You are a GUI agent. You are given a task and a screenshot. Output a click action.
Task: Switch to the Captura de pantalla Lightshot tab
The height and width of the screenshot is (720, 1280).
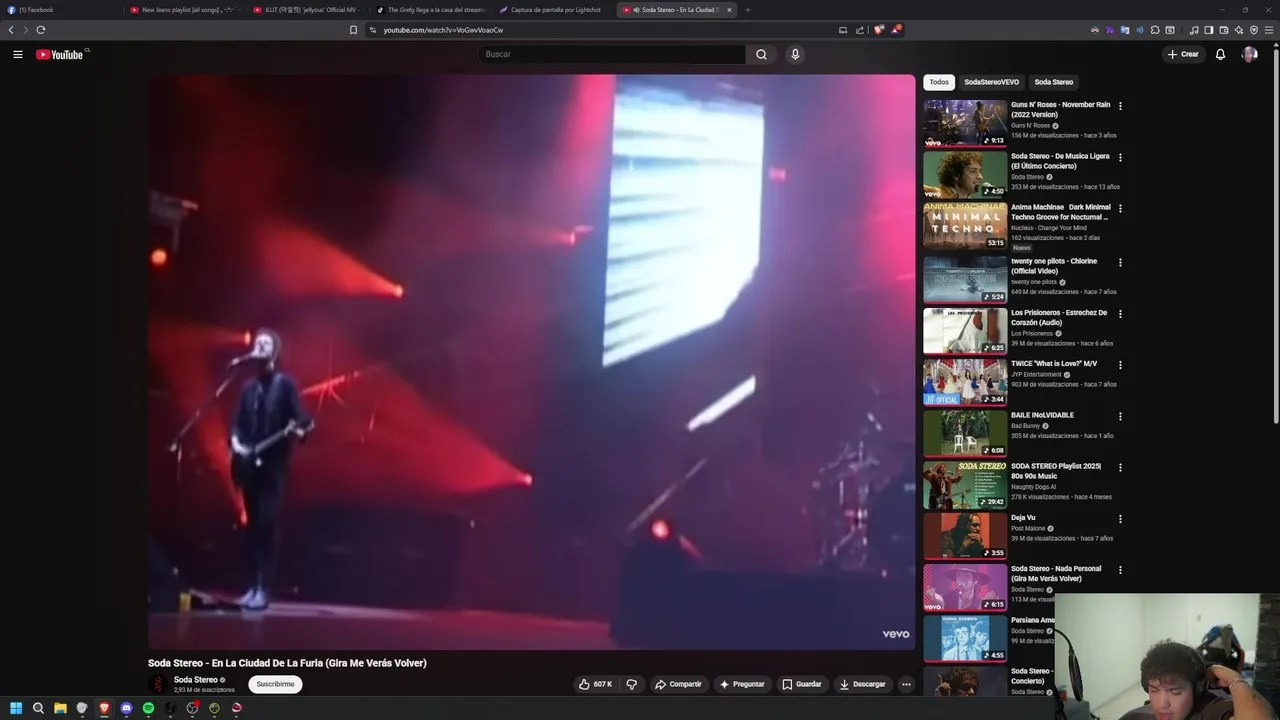(x=555, y=10)
